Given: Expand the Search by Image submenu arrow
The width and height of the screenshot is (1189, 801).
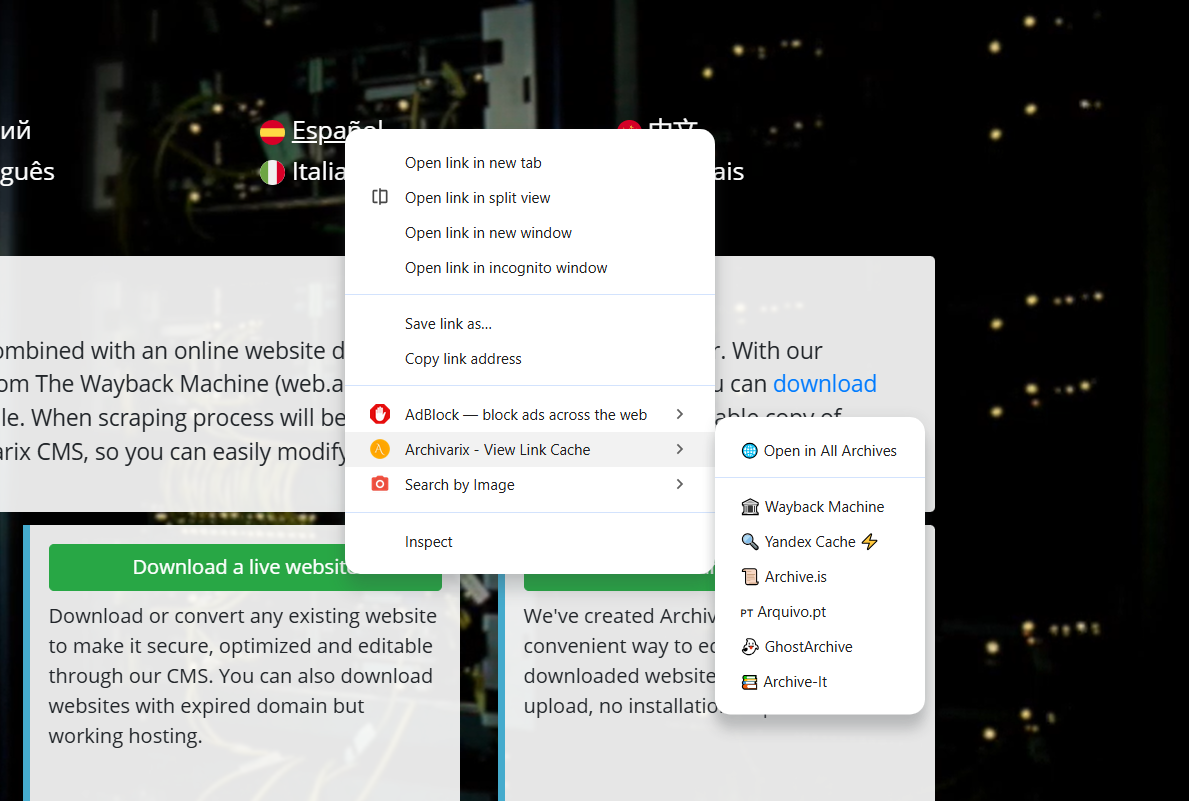Looking at the screenshot, I should (680, 484).
